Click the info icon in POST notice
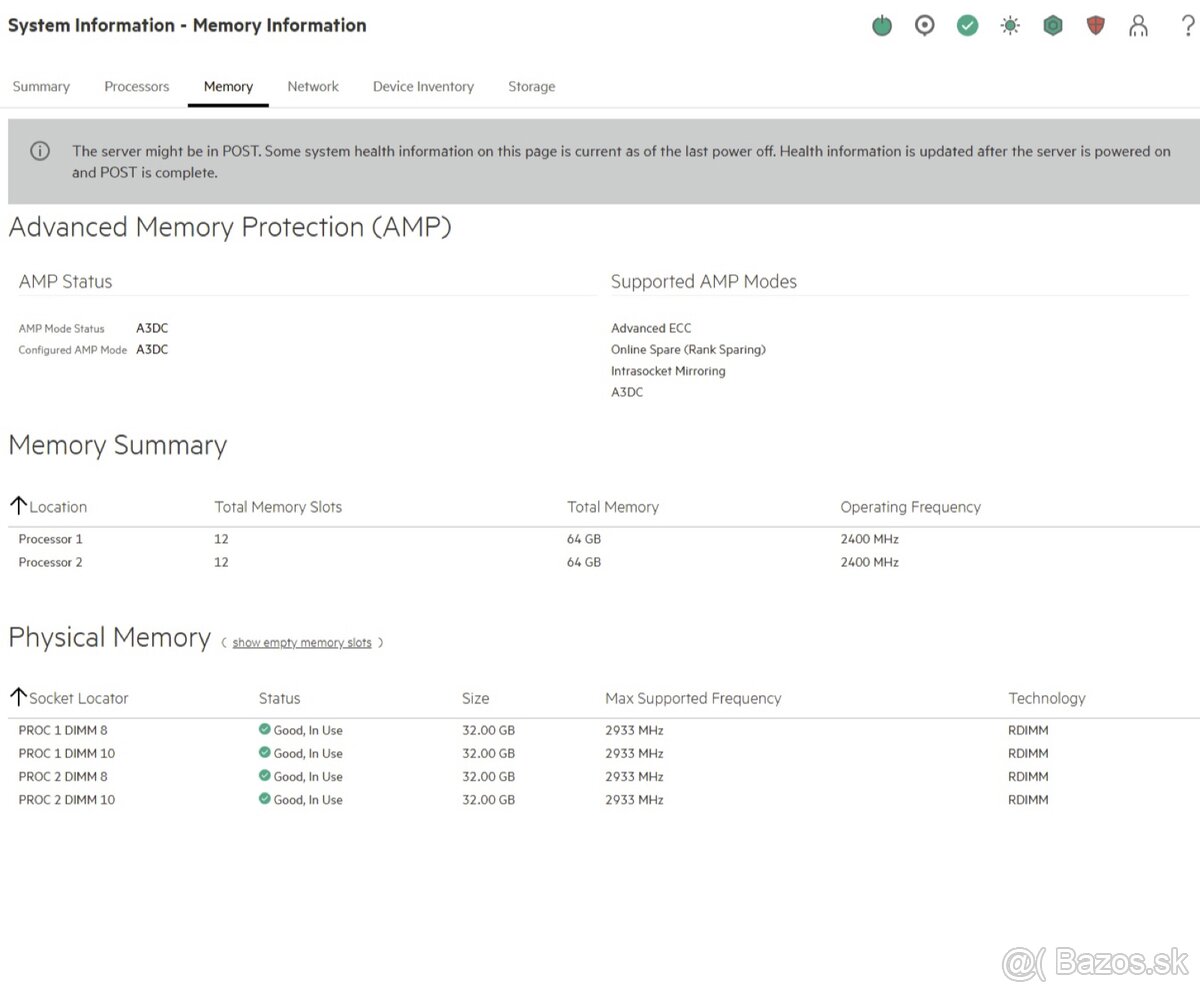The image size is (1200, 992). click(40, 151)
